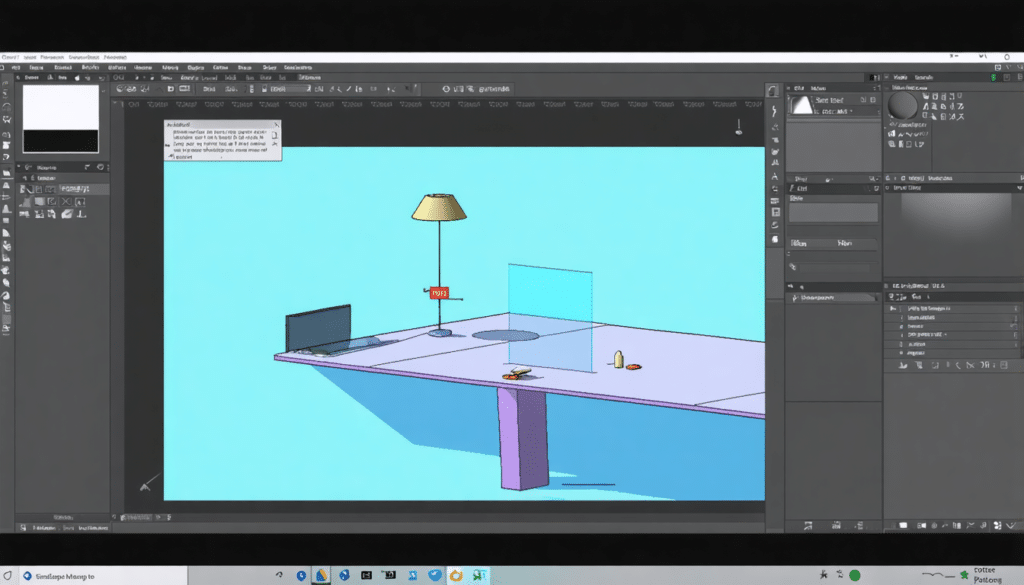Click the black and white preview thumbnail
Image resolution: width=1024 pixels, height=585 pixels.
pyautogui.click(x=61, y=119)
